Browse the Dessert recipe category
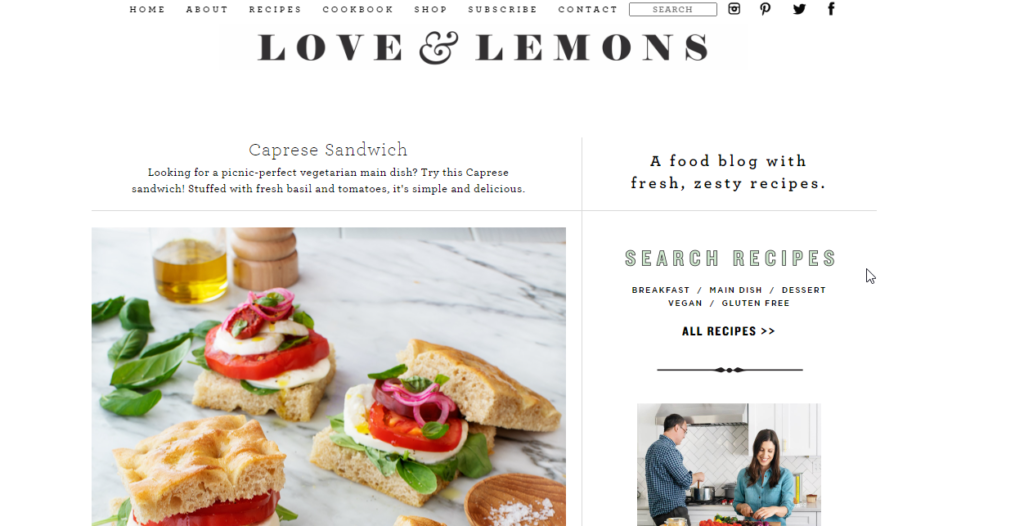Screen dimensions: 1024x526 coord(803,289)
